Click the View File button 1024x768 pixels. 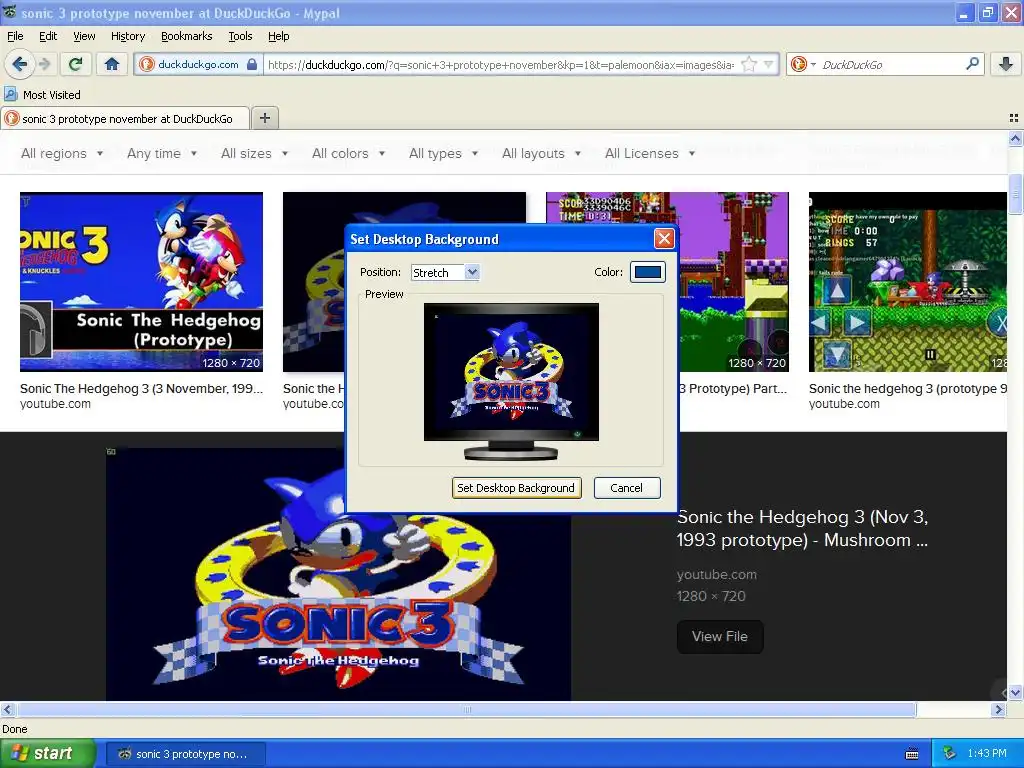(x=720, y=637)
